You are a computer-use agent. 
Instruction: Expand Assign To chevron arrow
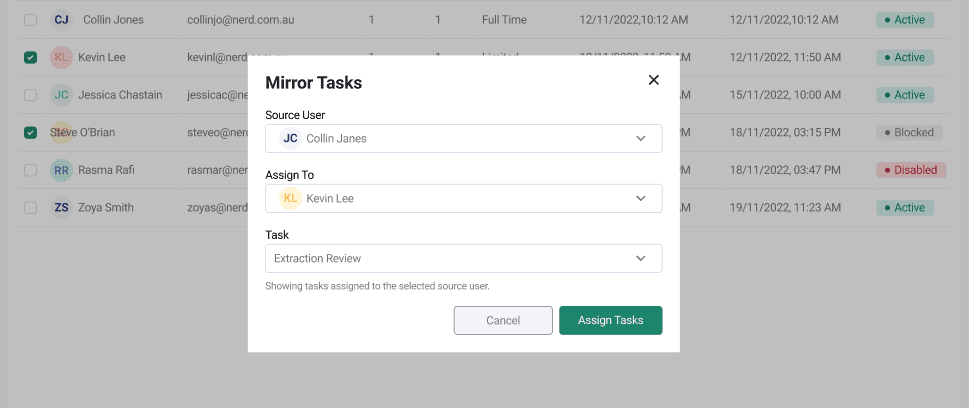(x=641, y=198)
